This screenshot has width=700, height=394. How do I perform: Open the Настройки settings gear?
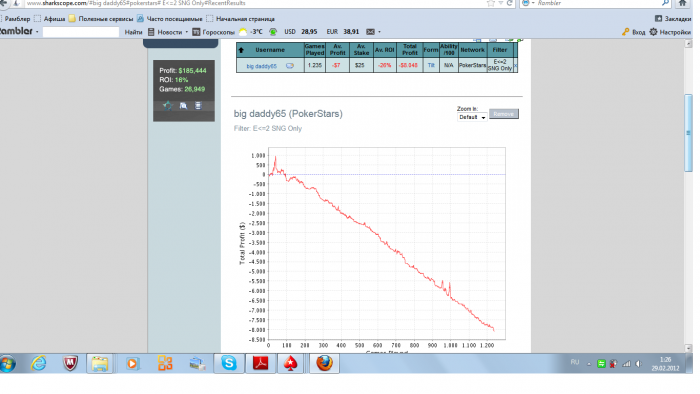coord(670,32)
